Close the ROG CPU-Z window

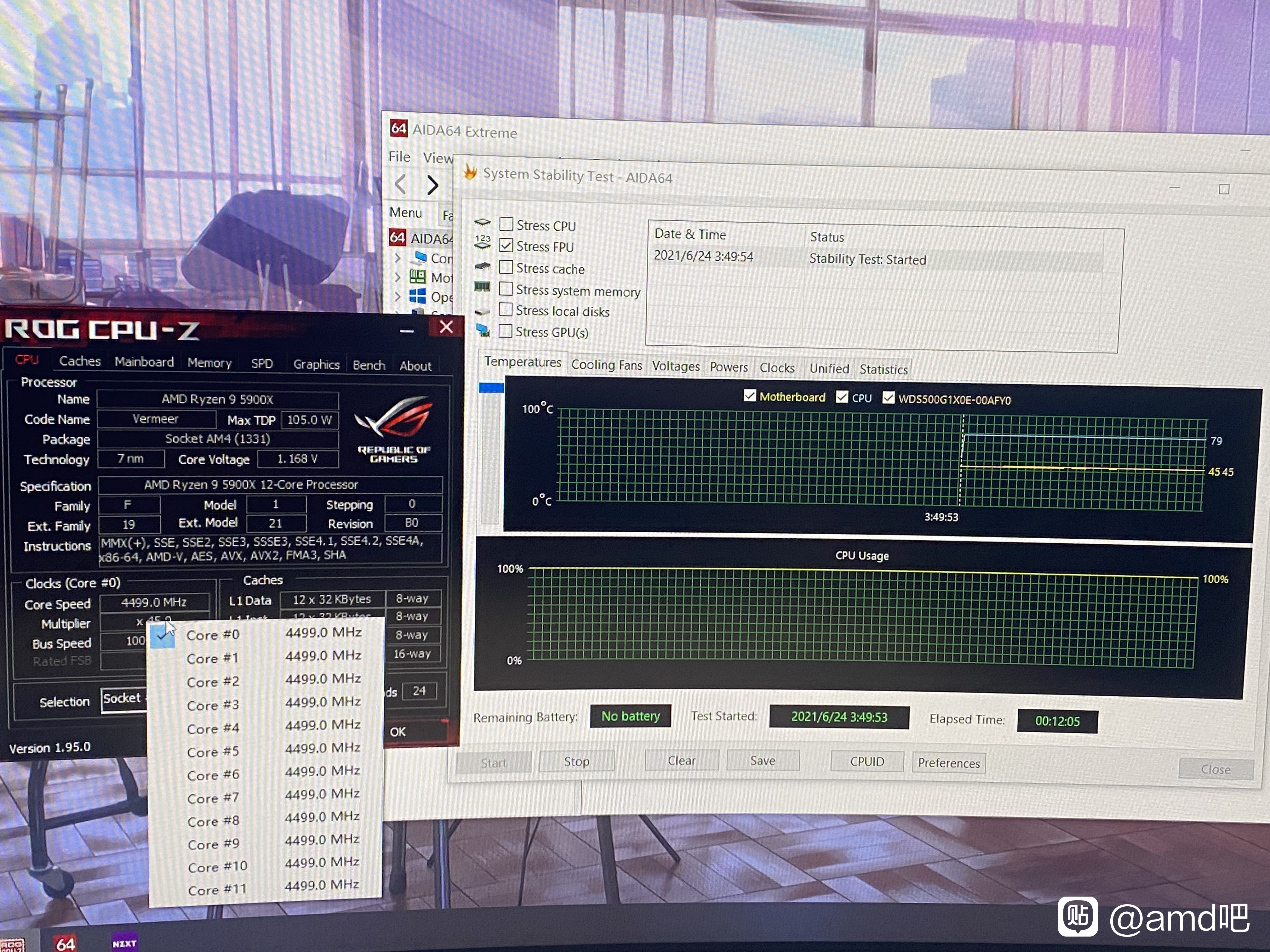tap(446, 327)
